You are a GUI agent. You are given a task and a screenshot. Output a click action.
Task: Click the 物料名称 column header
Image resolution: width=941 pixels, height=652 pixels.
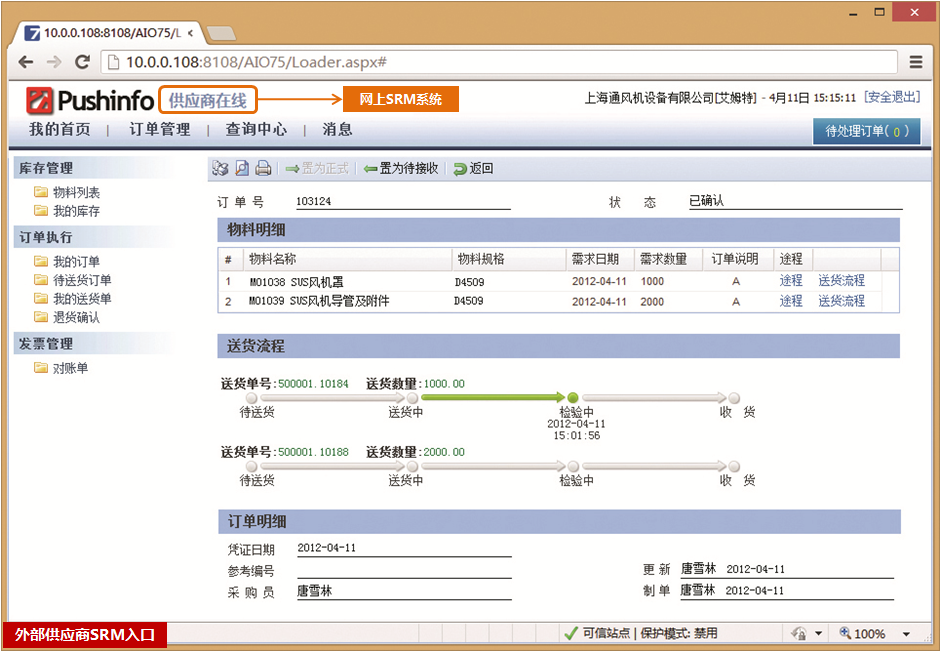tap(347, 259)
